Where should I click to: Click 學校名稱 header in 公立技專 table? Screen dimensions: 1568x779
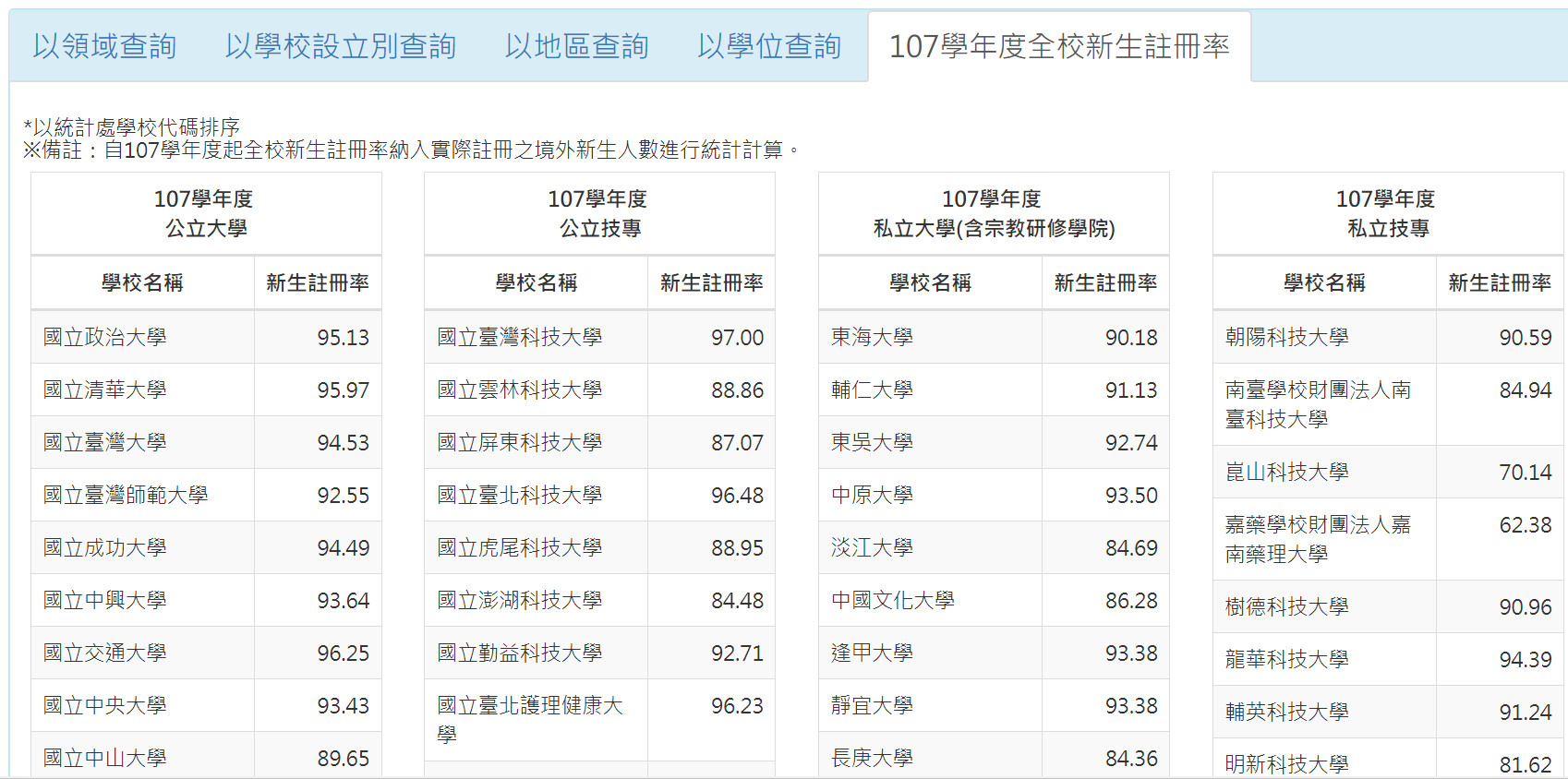point(537,282)
